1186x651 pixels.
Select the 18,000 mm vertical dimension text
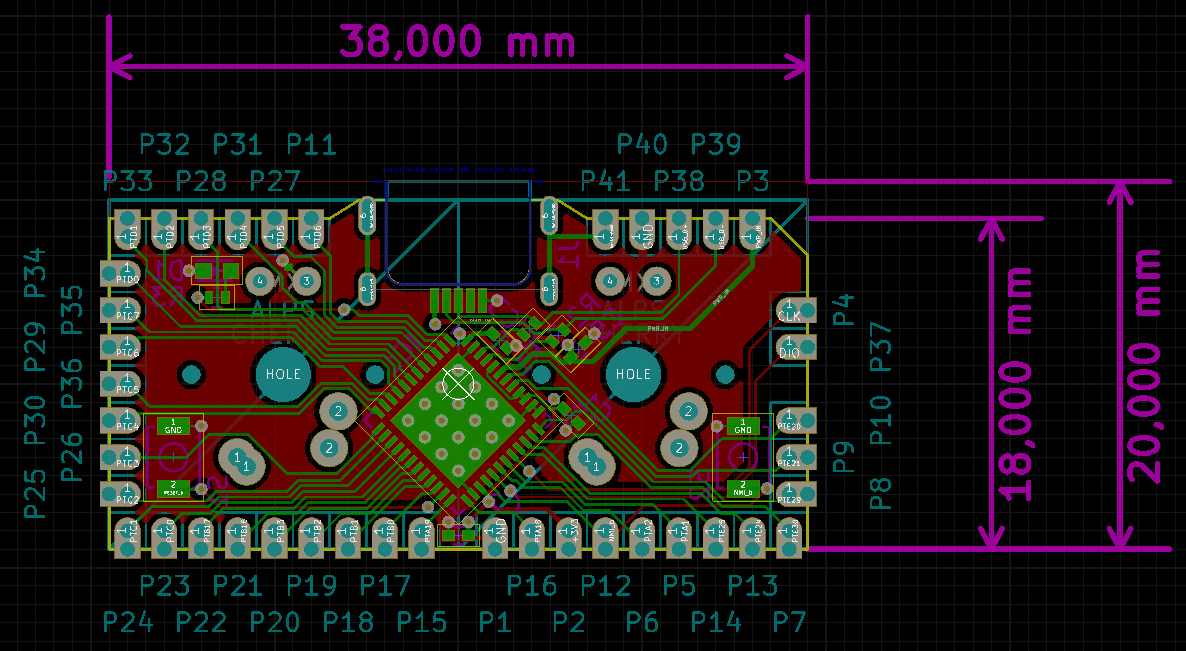point(1017,383)
